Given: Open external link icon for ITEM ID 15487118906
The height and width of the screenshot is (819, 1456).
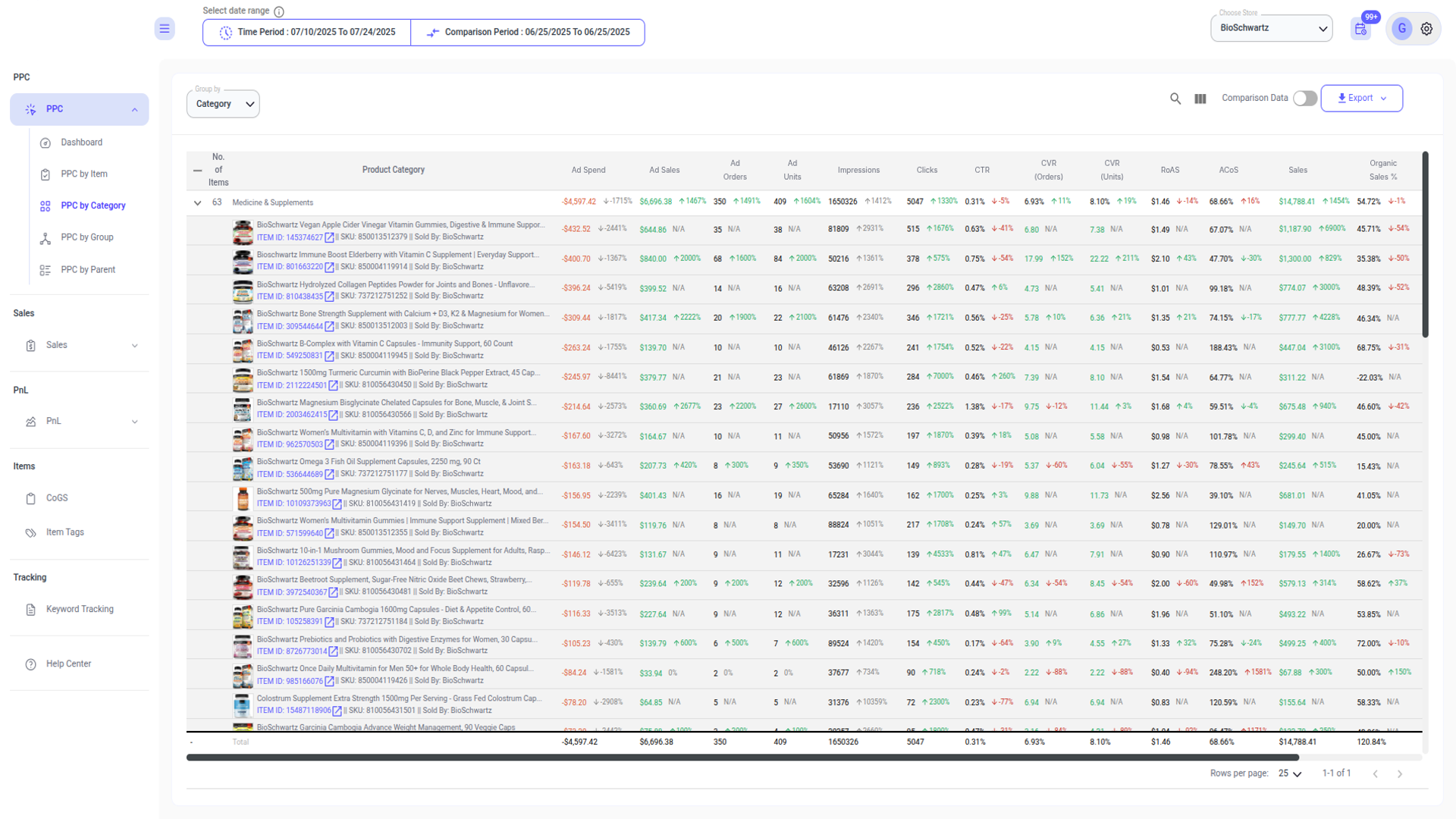Looking at the screenshot, I should (337, 711).
